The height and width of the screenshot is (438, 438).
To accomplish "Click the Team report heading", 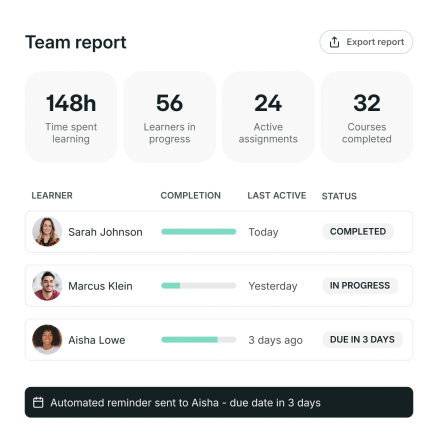I will pyautogui.click(x=76, y=43).
